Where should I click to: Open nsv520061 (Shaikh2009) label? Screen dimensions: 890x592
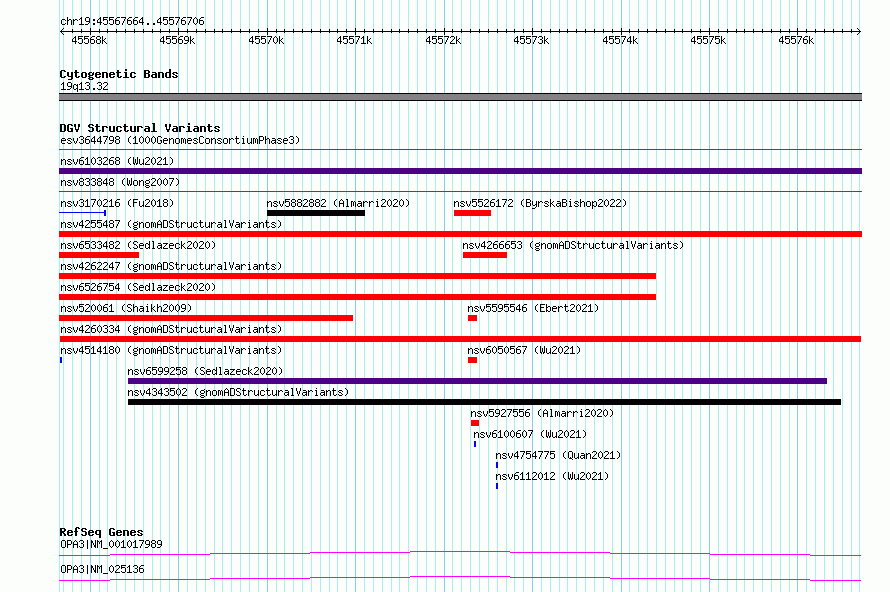pyautogui.click(x=126, y=308)
